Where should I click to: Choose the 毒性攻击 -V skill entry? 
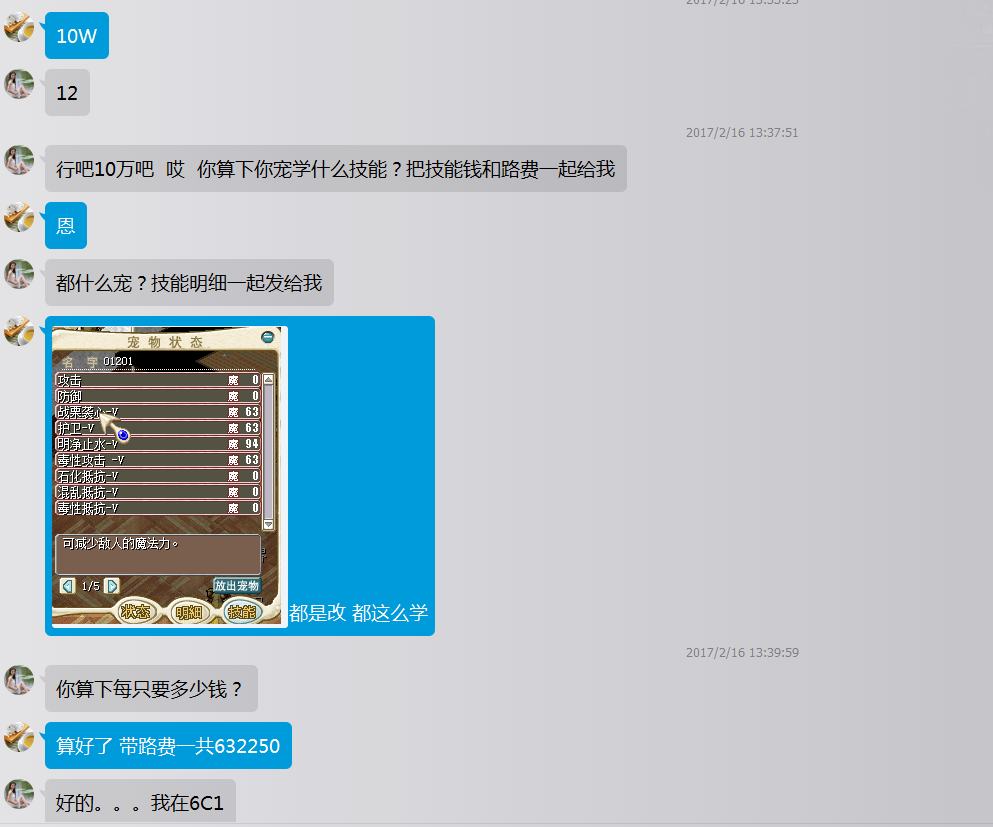pos(157,460)
